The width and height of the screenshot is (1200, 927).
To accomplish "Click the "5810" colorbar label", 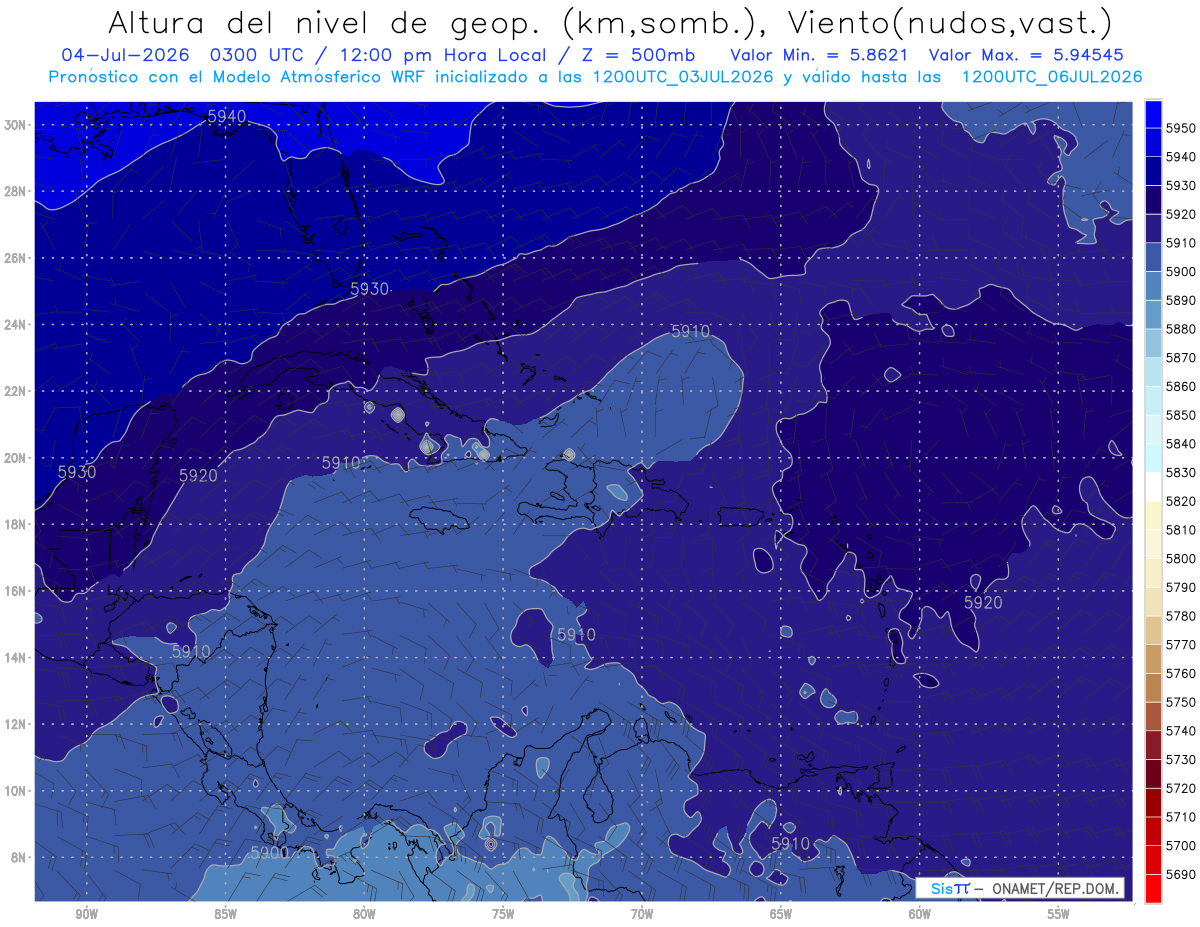I will 1181,530.
